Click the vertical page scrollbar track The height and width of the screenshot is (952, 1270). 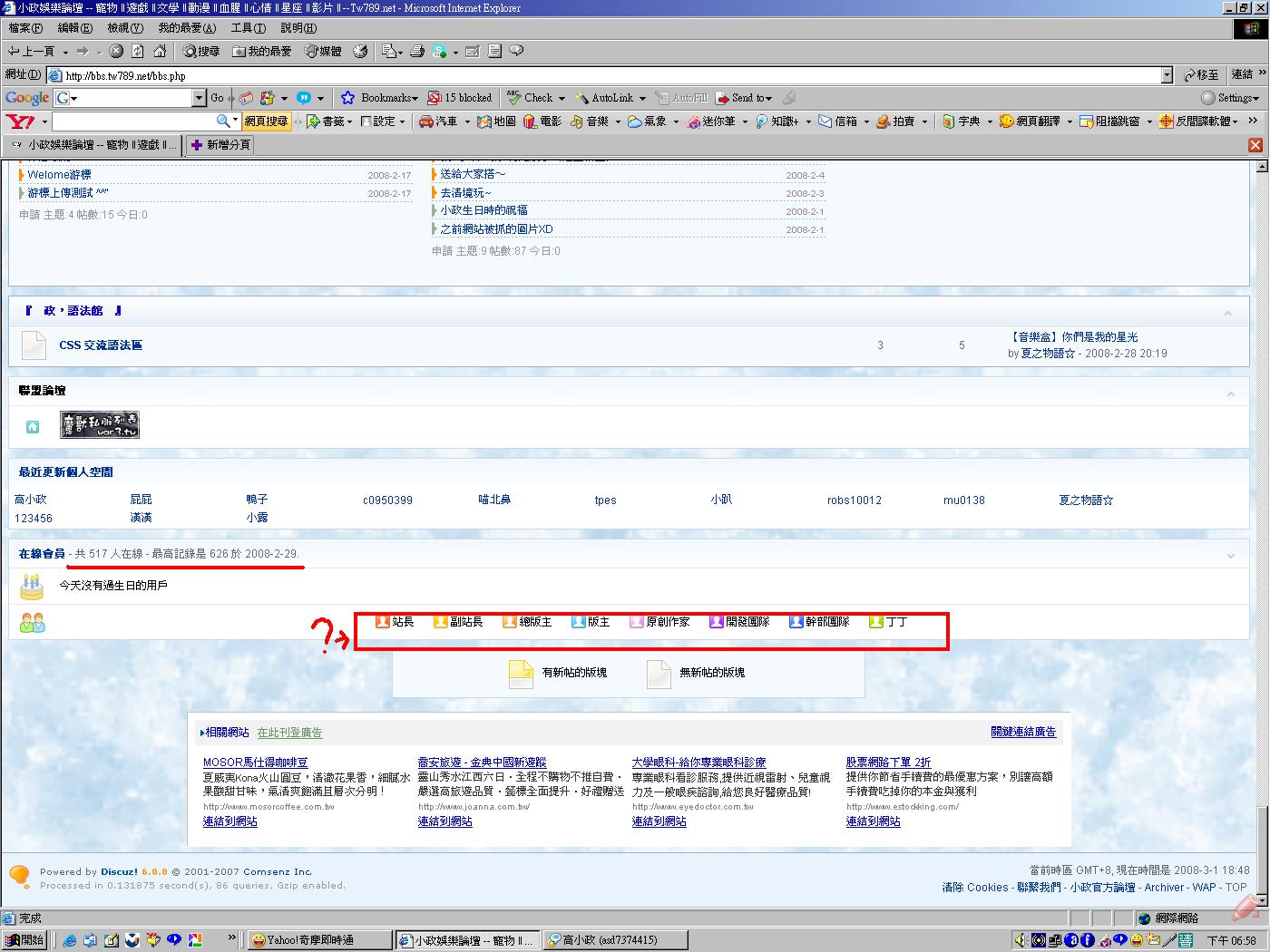(x=1260, y=499)
